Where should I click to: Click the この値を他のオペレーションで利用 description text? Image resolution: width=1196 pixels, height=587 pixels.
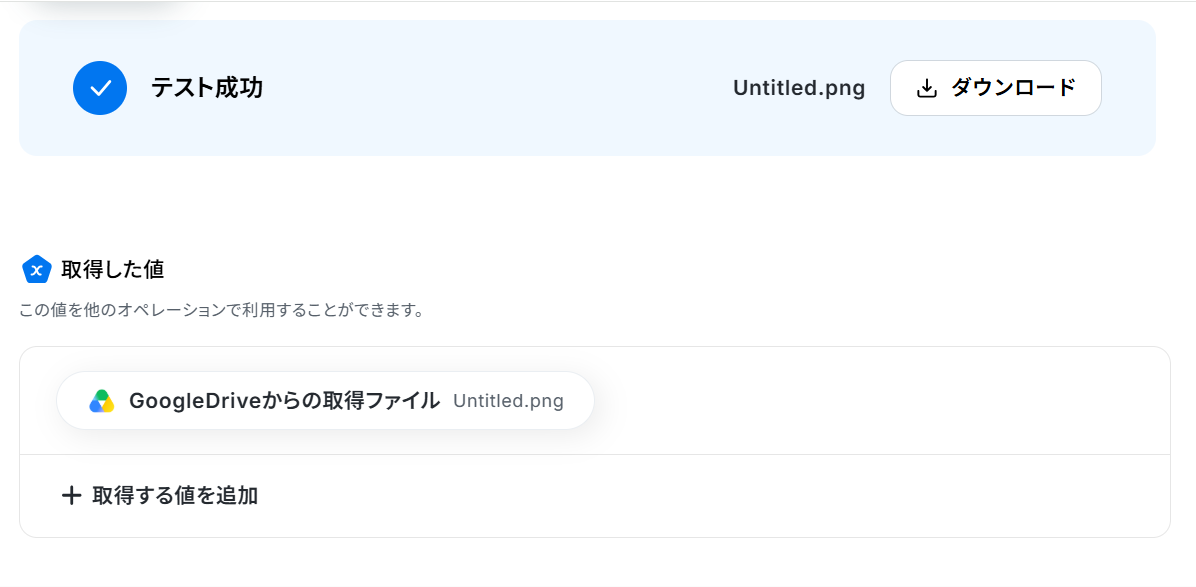coord(222,311)
